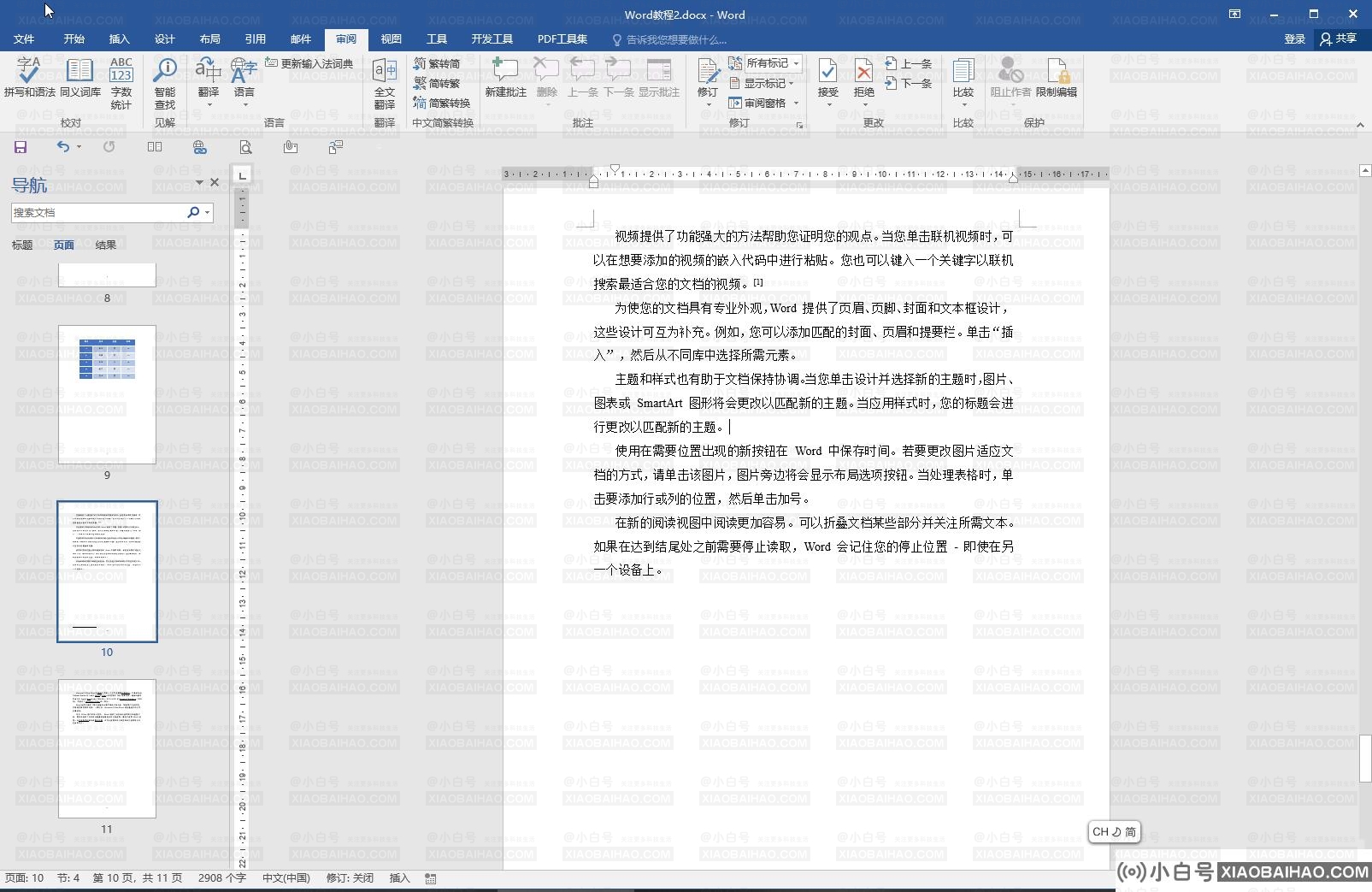Open the PDF工具集 tab
The image size is (1372, 892).
tap(562, 39)
